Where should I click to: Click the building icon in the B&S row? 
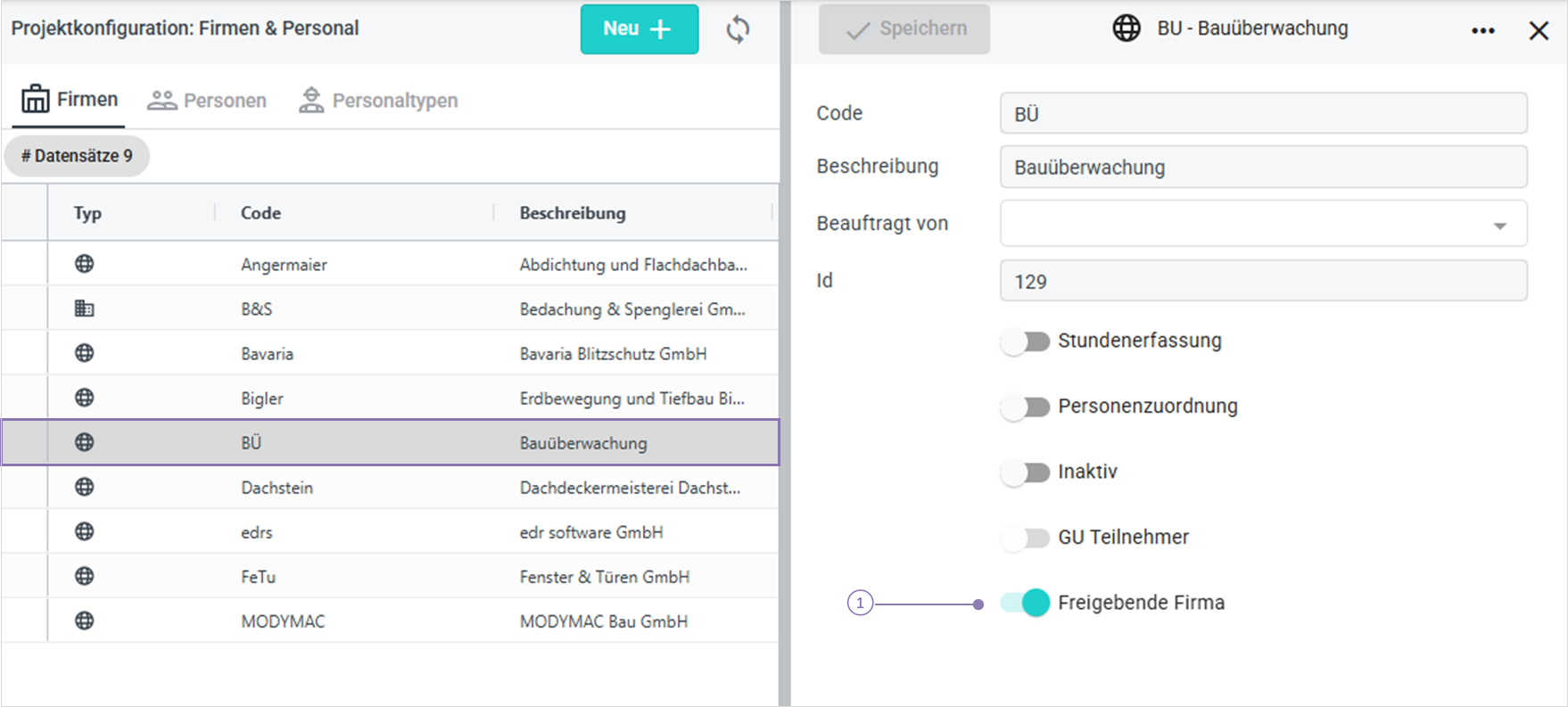[85, 308]
